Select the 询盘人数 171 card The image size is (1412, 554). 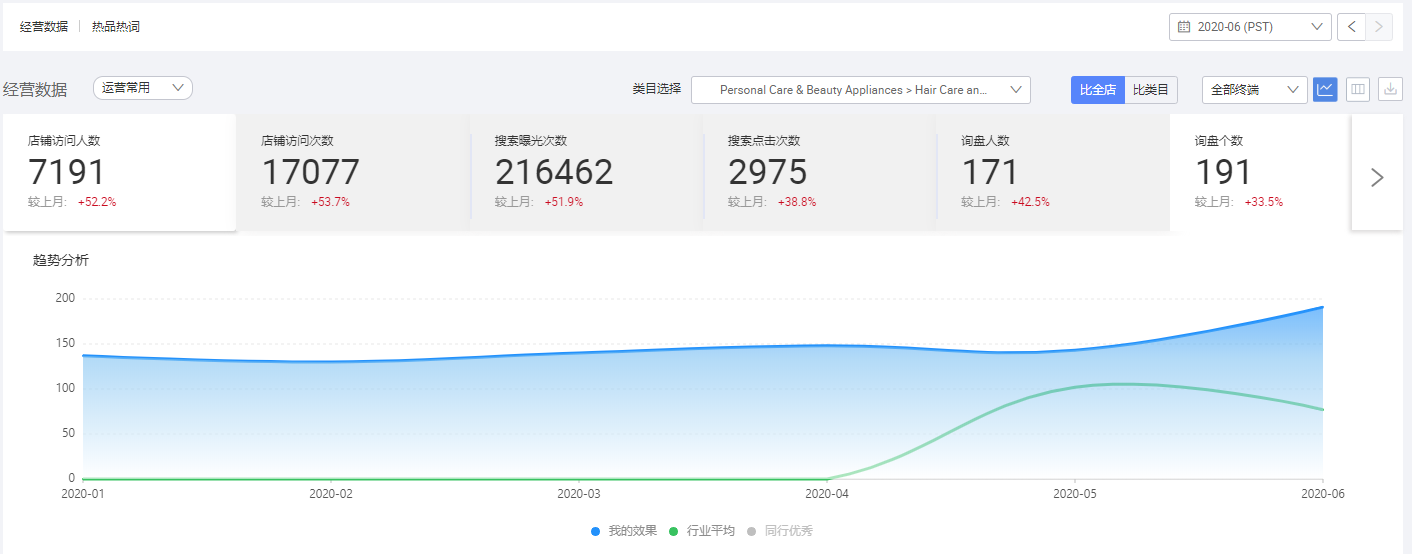point(1053,172)
